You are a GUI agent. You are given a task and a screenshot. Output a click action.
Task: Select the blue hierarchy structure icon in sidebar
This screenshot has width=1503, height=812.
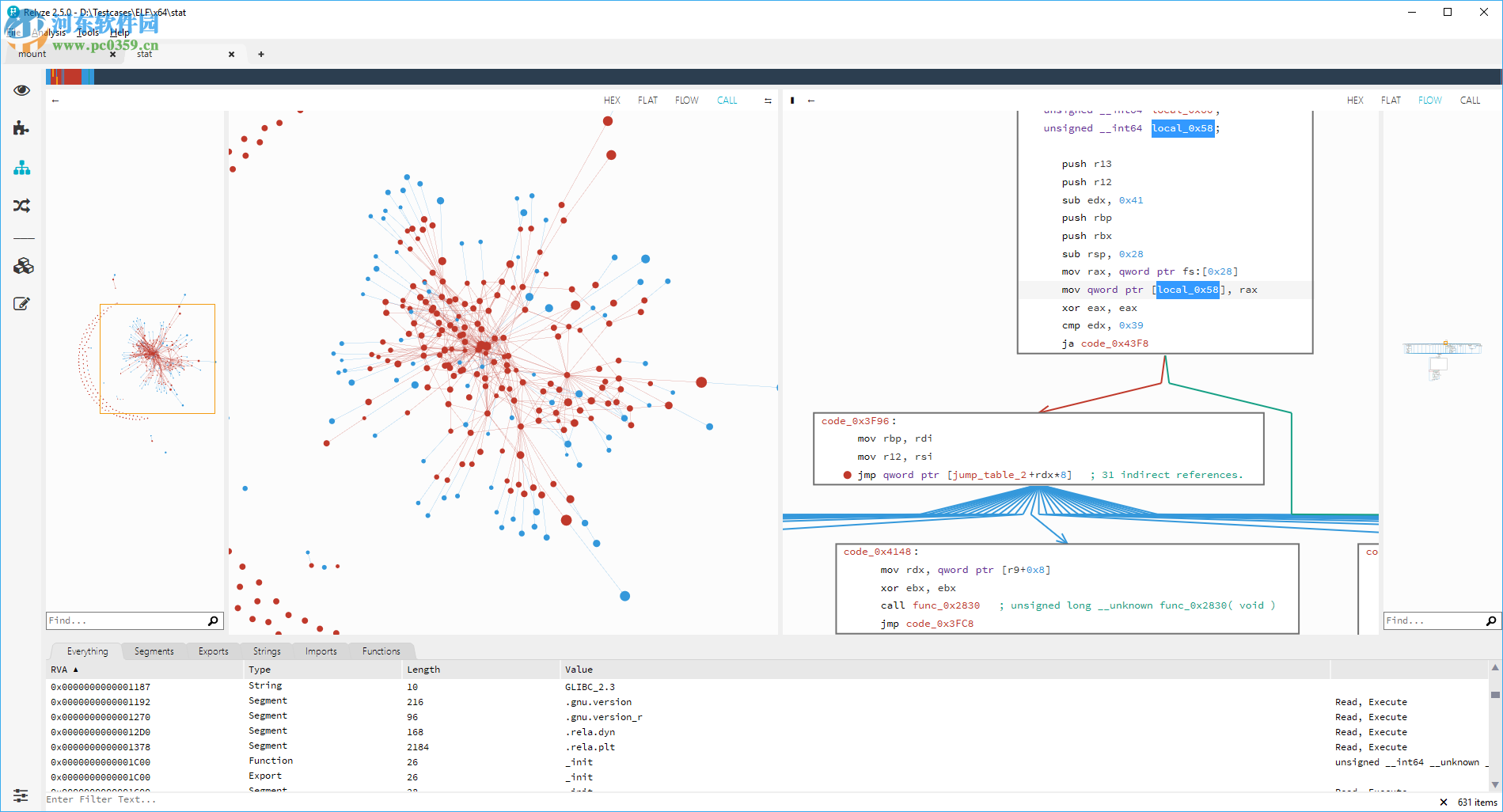click(x=21, y=168)
